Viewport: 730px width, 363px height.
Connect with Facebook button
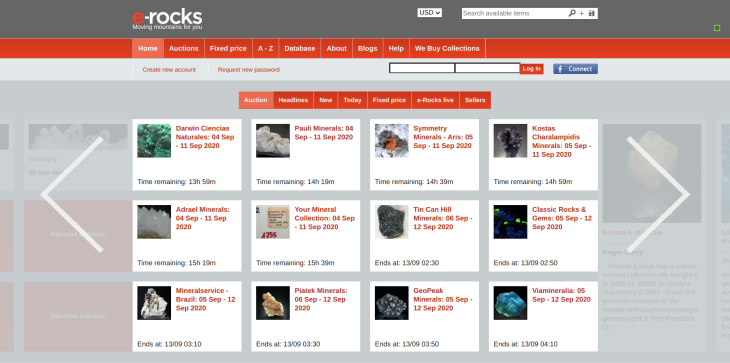point(575,69)
